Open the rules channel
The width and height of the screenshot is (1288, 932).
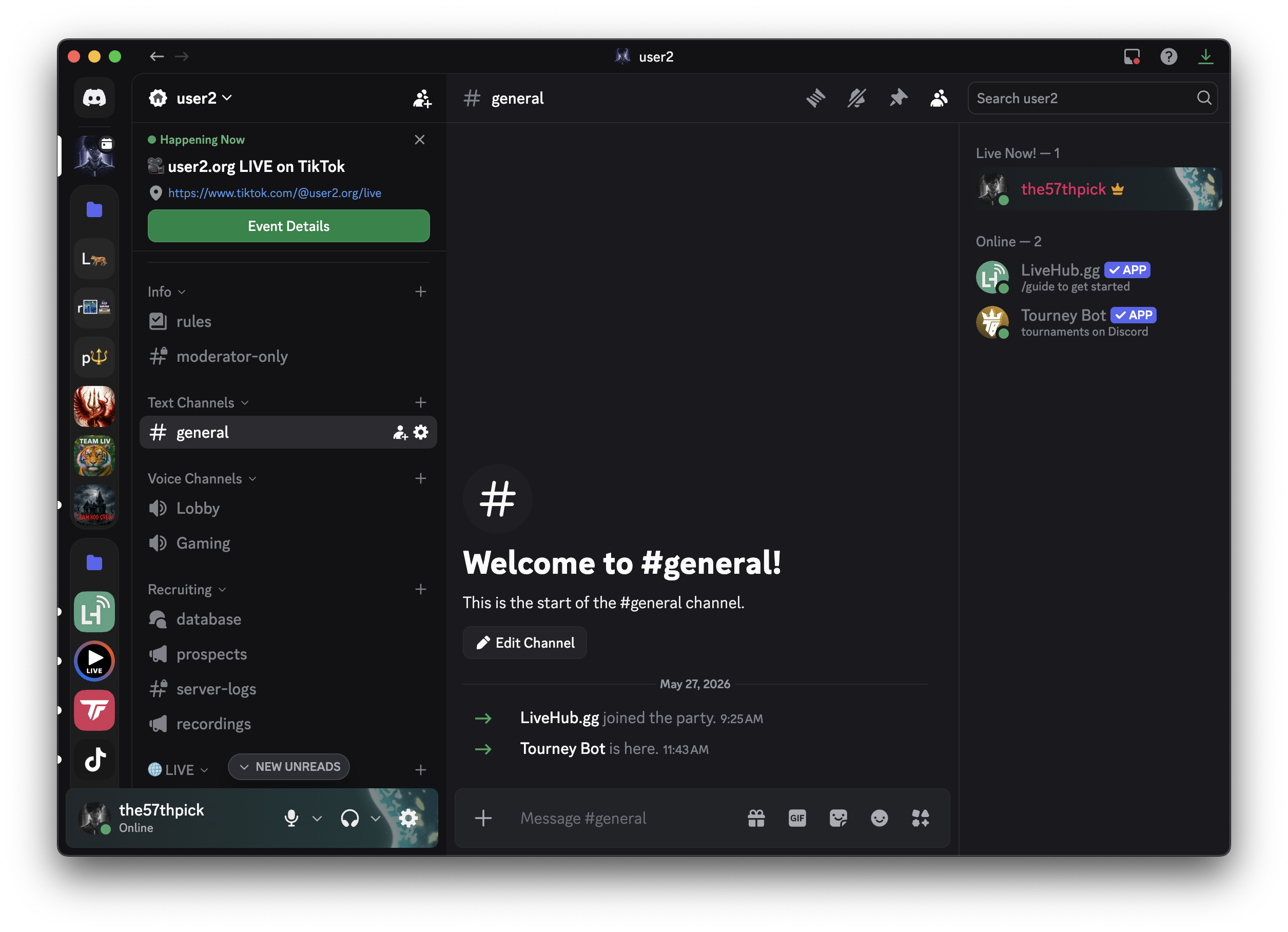coord(288,321)
